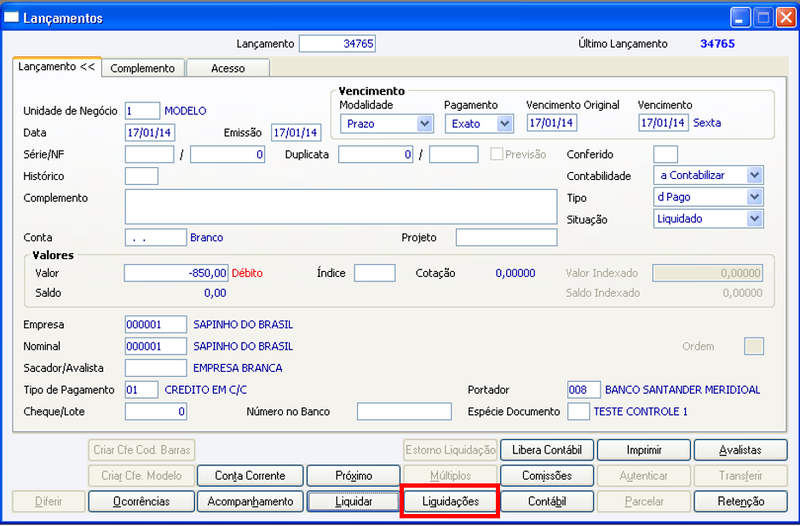Click the Complemento text area

(341, 207)
